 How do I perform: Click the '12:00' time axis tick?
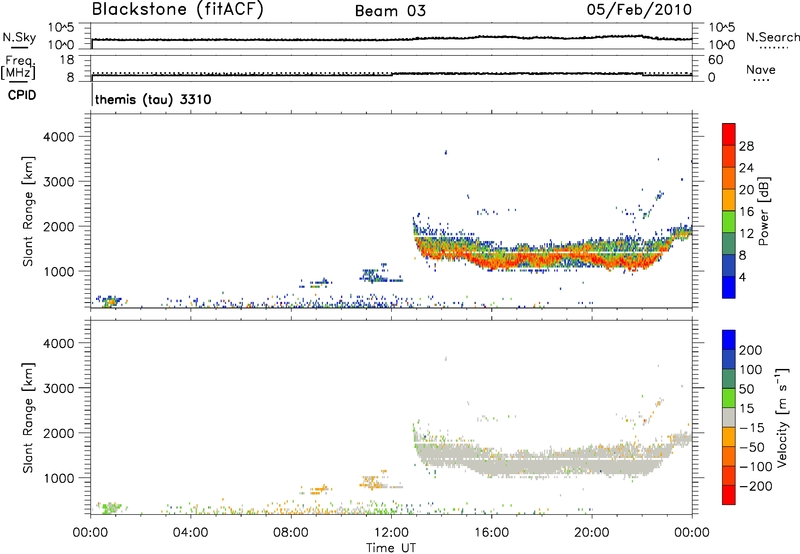pos(391,533)
